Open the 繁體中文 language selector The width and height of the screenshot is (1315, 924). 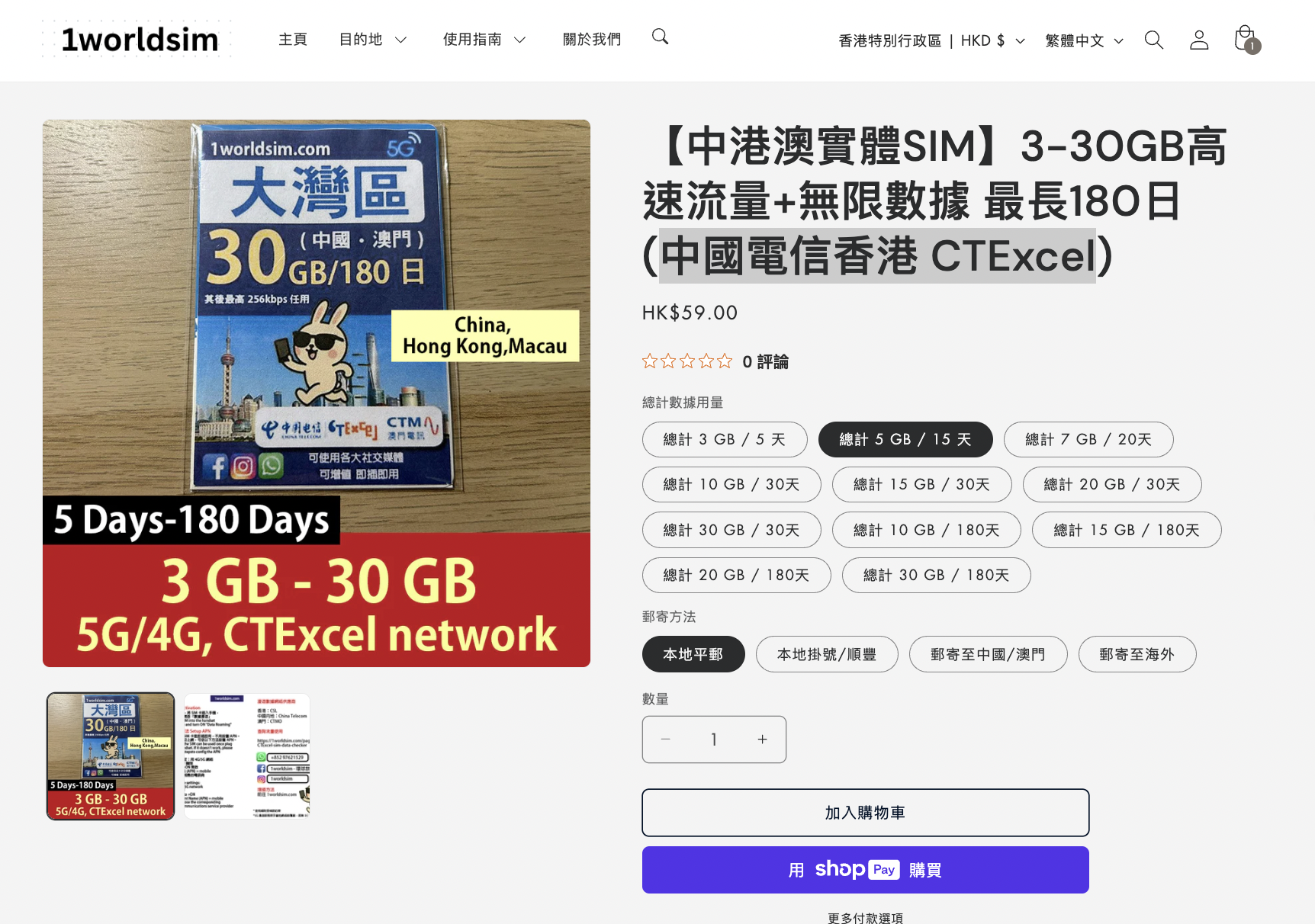[x=1084, y=40]
